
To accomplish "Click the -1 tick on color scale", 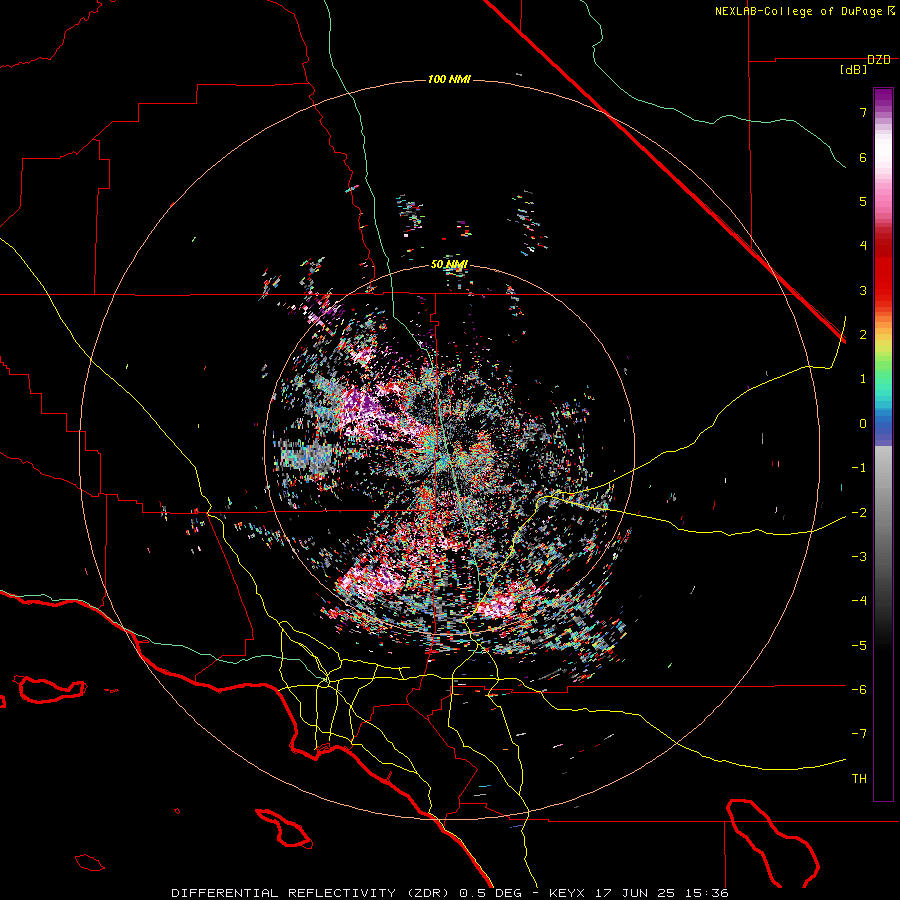I will coord(859,468).
